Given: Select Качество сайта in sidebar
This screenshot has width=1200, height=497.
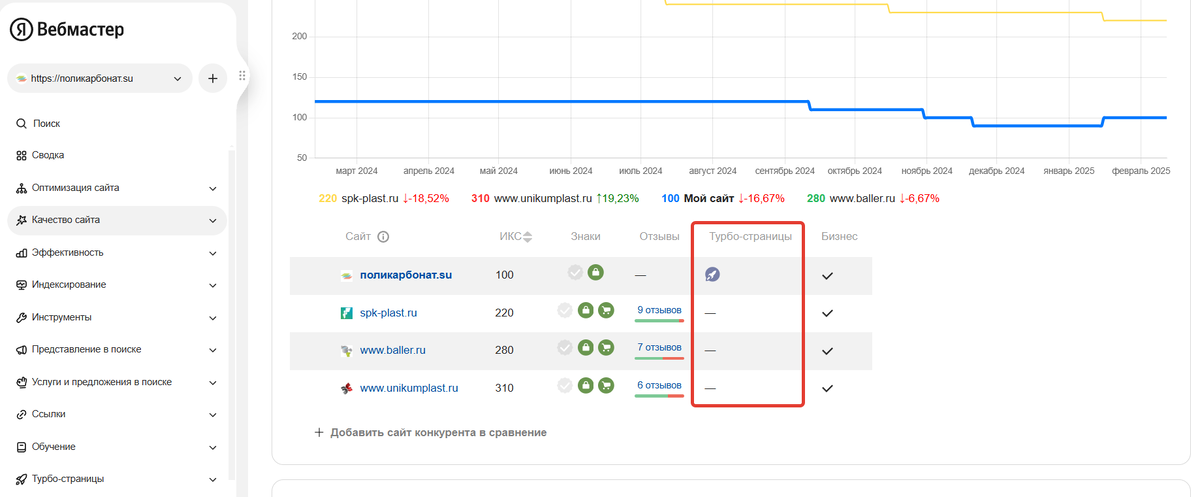Looking at the screenshot, I should 117,220.
